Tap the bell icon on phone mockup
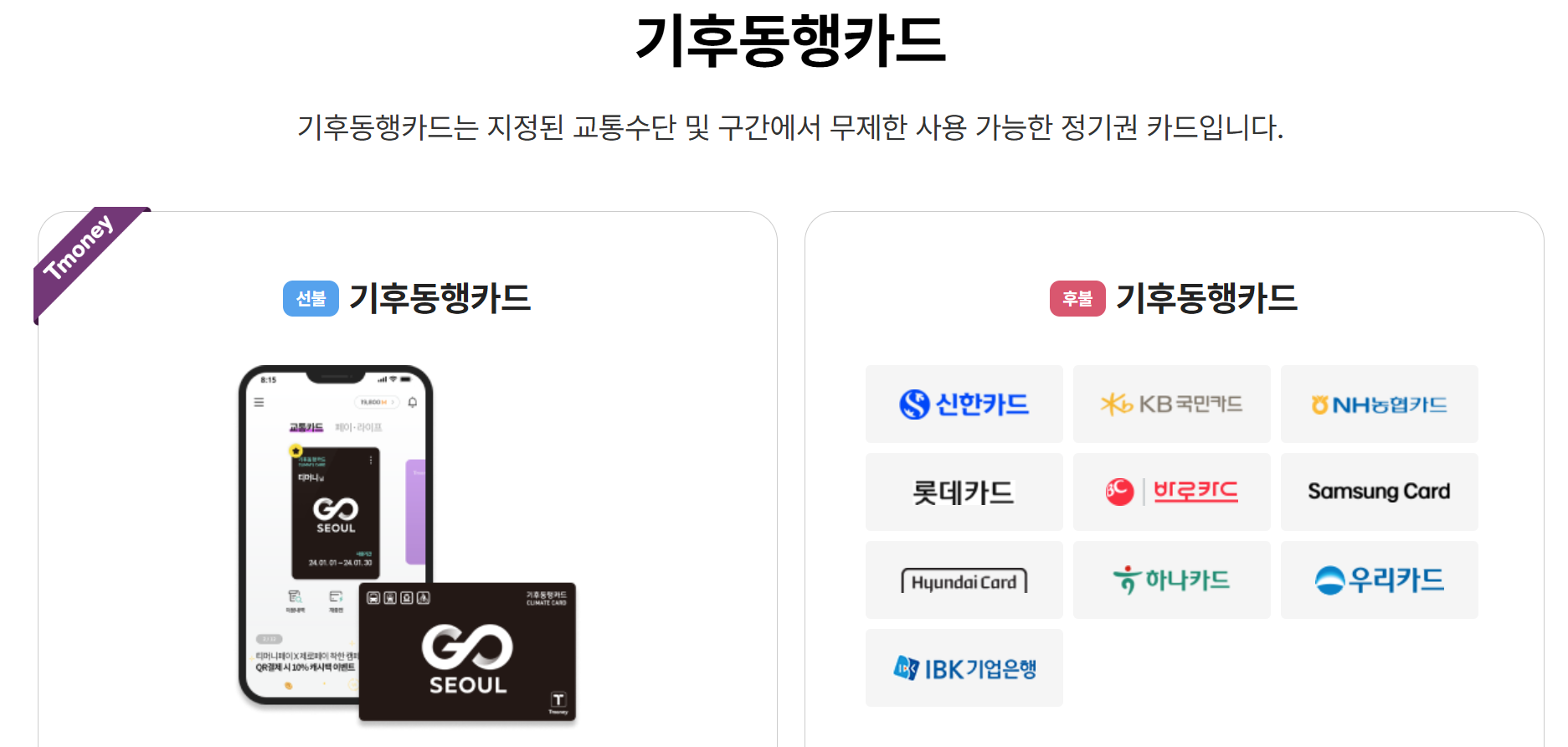Screen dimensions: 1568x747 click(x=412, y=403)
